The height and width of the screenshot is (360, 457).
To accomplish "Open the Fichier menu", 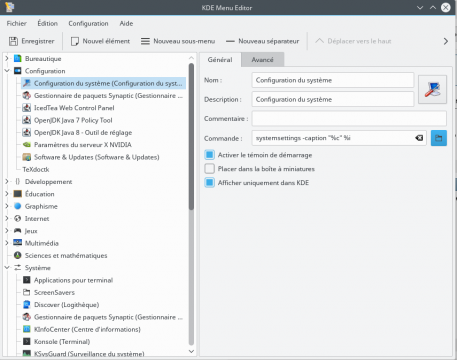I will (16, 23).
